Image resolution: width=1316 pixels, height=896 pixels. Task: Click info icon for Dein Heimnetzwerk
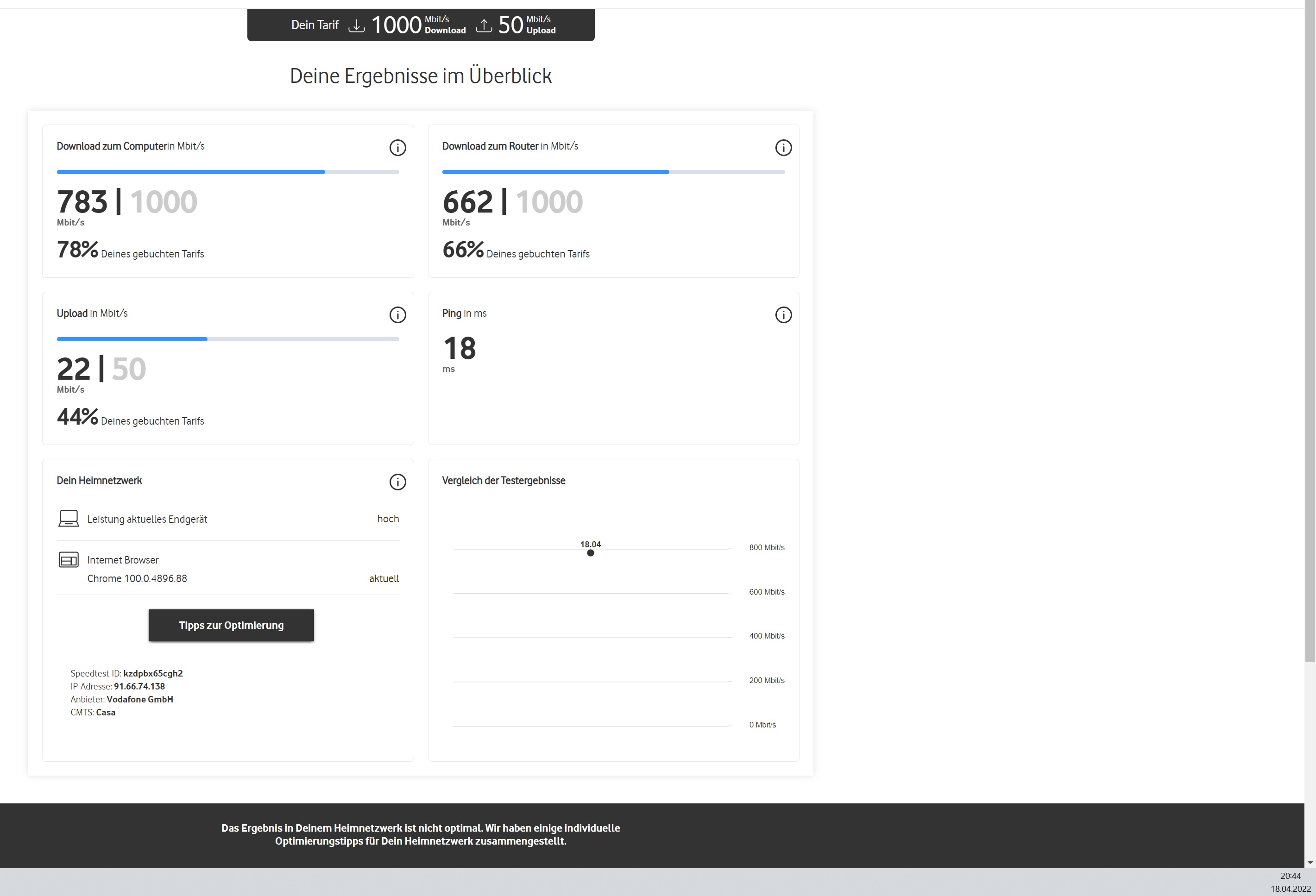(397, 482)
